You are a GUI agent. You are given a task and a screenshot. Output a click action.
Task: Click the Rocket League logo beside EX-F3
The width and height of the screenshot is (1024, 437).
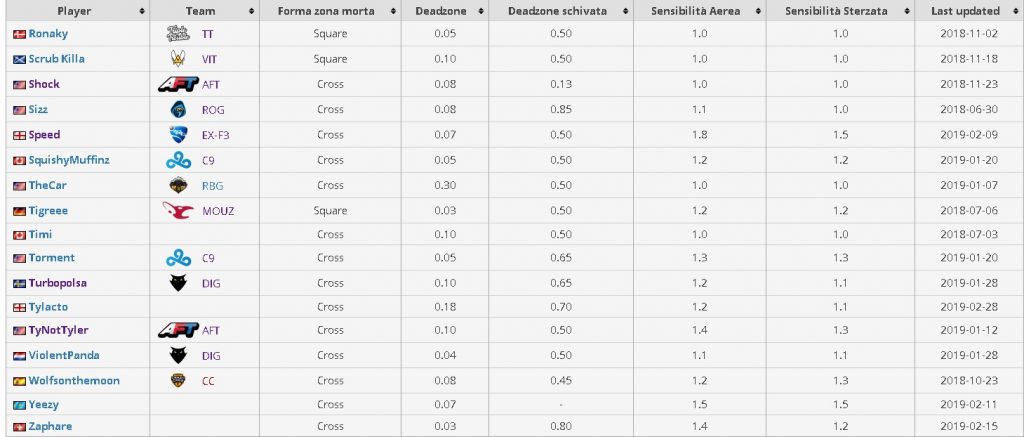click(x=178, y=135)
